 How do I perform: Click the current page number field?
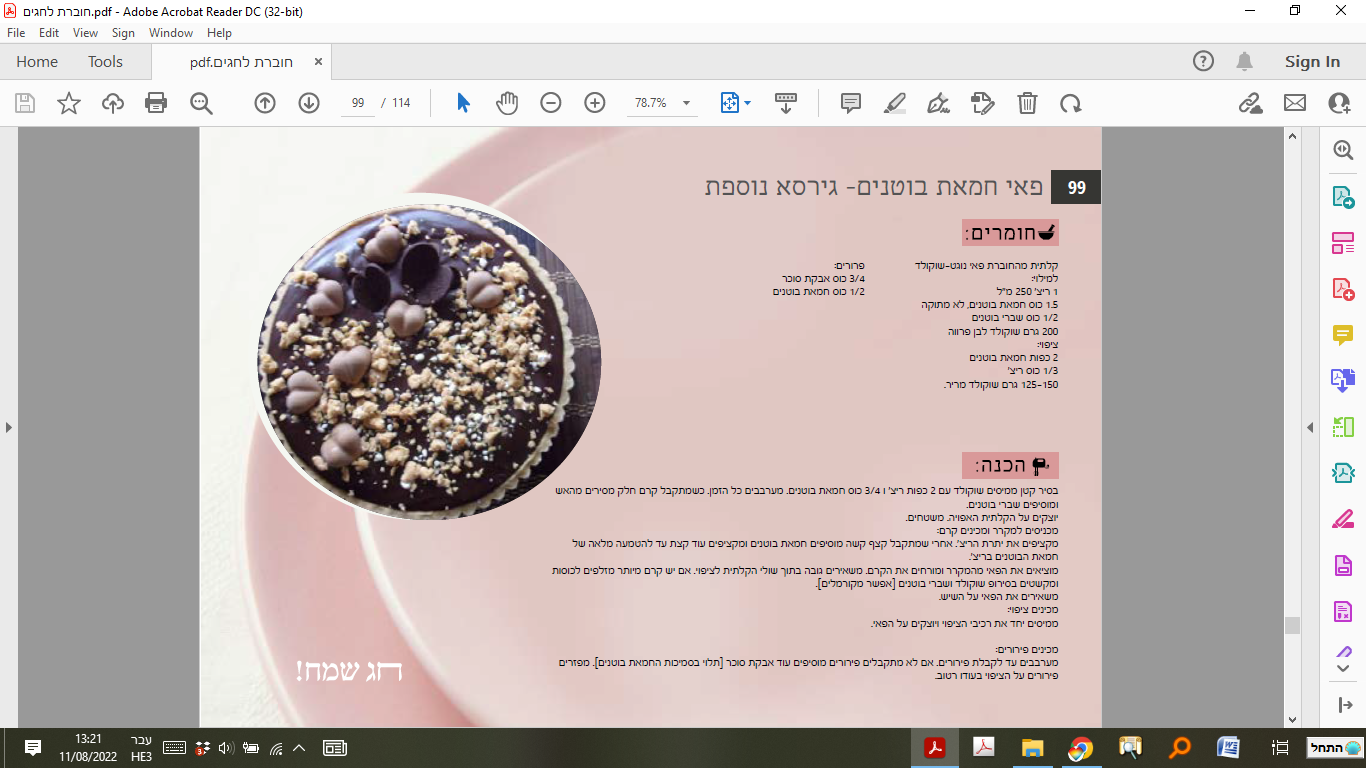pyautogui.click(x=358, y=103)
